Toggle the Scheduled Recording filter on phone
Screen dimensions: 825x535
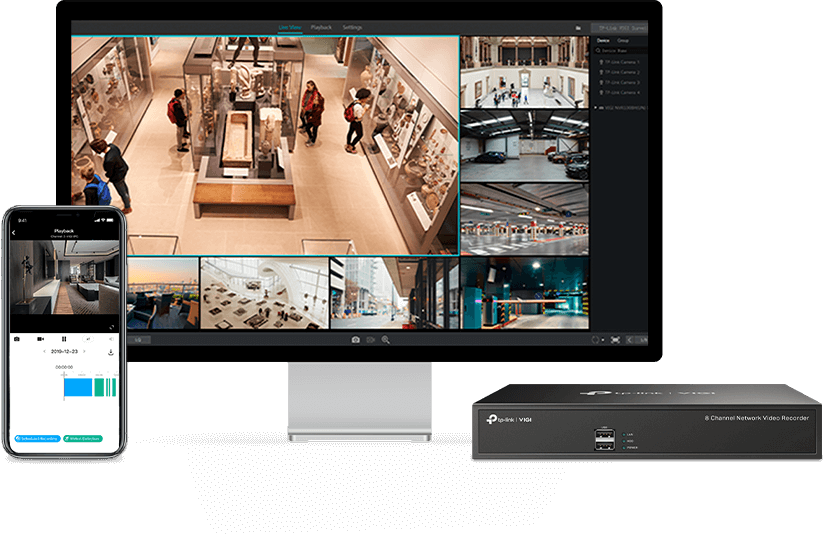click(37, 438)
